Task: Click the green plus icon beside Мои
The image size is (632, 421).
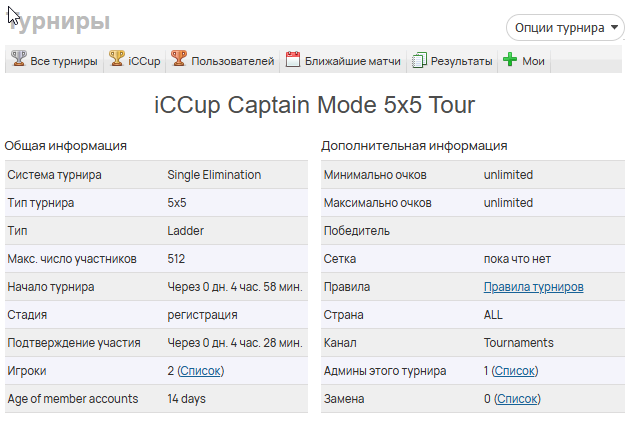Action: point(510,60)
